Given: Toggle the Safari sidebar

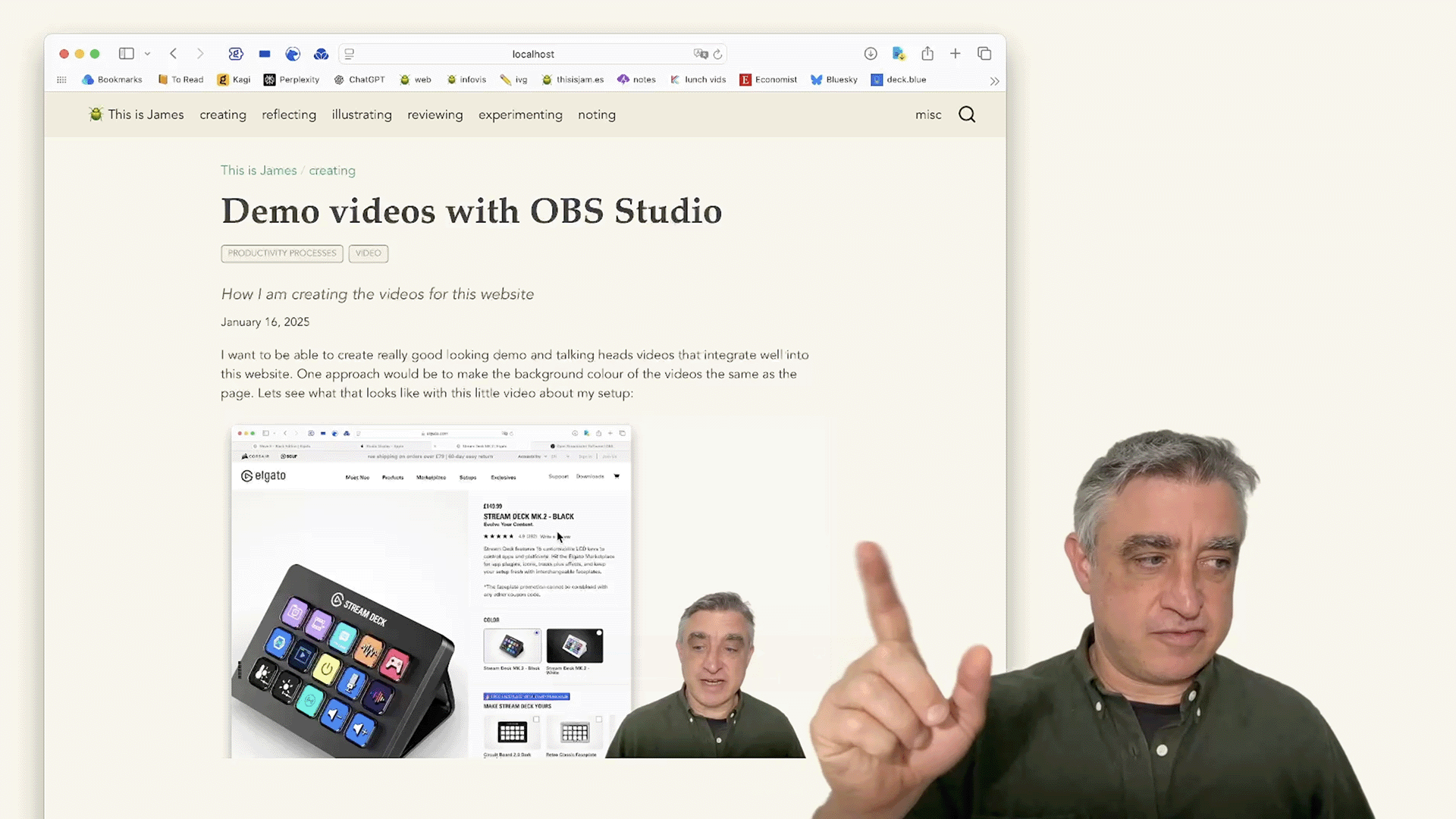Looking at the screenshot, I should (x=126, y=54).
